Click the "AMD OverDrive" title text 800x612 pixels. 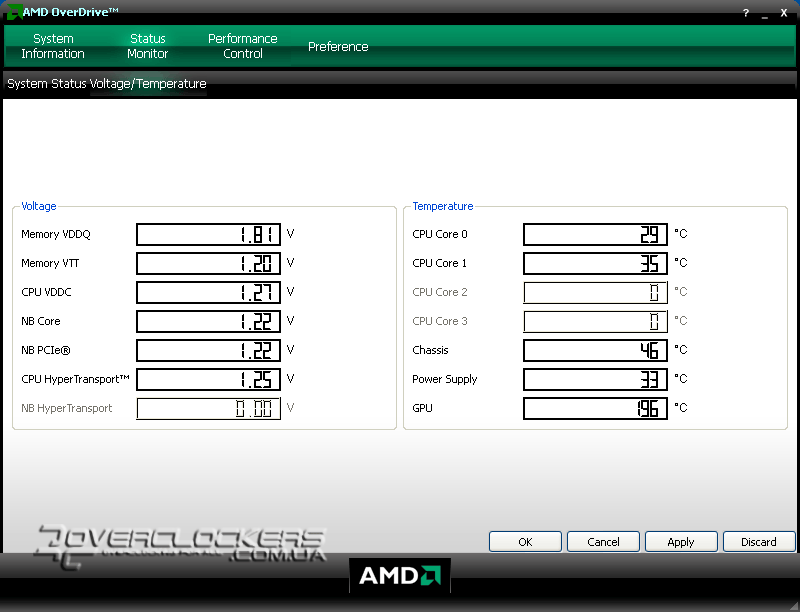click(70, 12)
